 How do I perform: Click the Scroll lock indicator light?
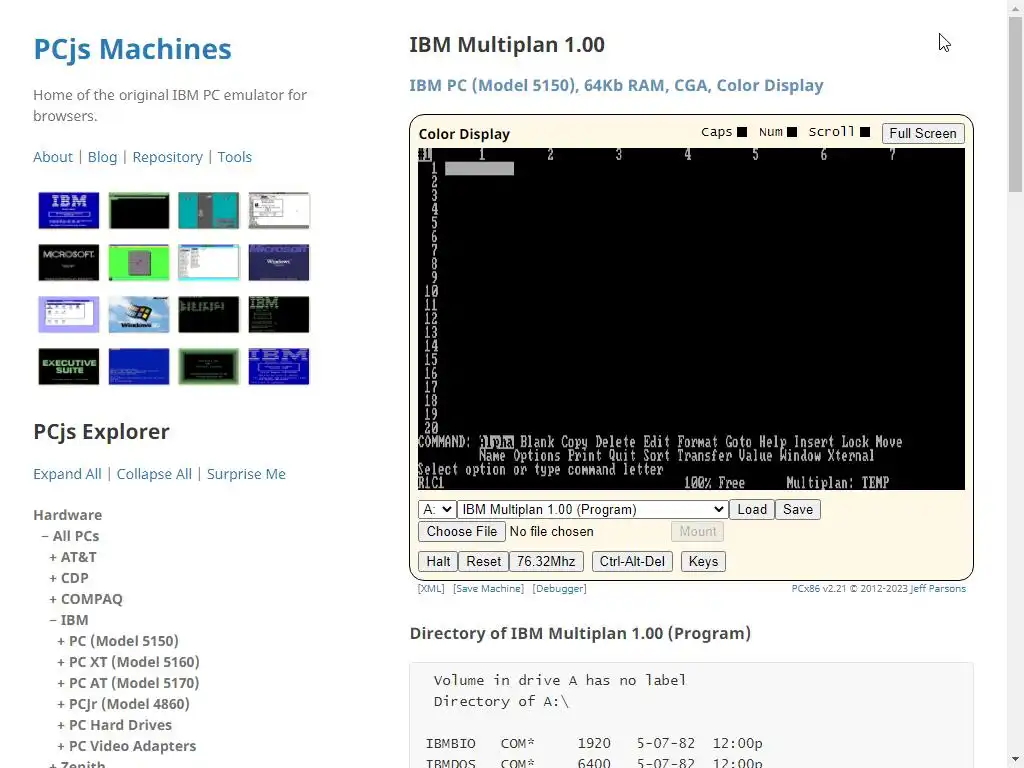pyautogui.click(x=865, y=132)
